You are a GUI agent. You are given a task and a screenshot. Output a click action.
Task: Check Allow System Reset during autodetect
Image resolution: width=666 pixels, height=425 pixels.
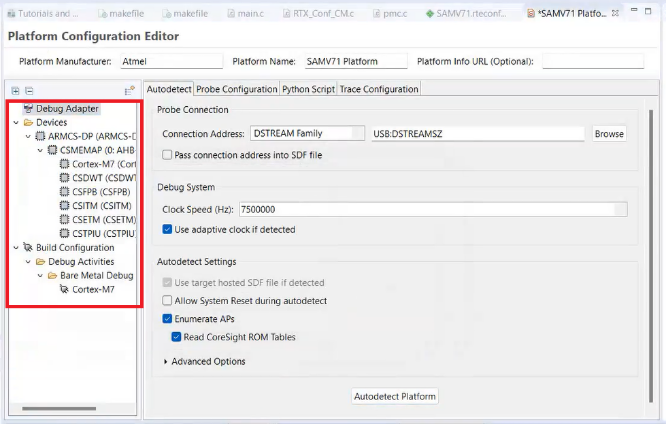coord(167,301)
